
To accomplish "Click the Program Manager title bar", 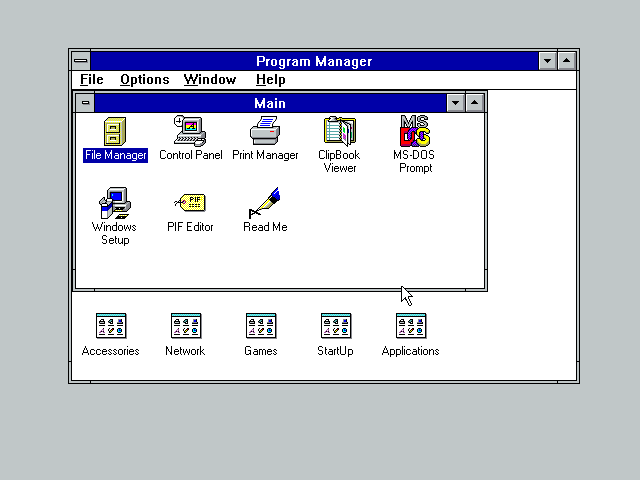I will tap(314, 61).
